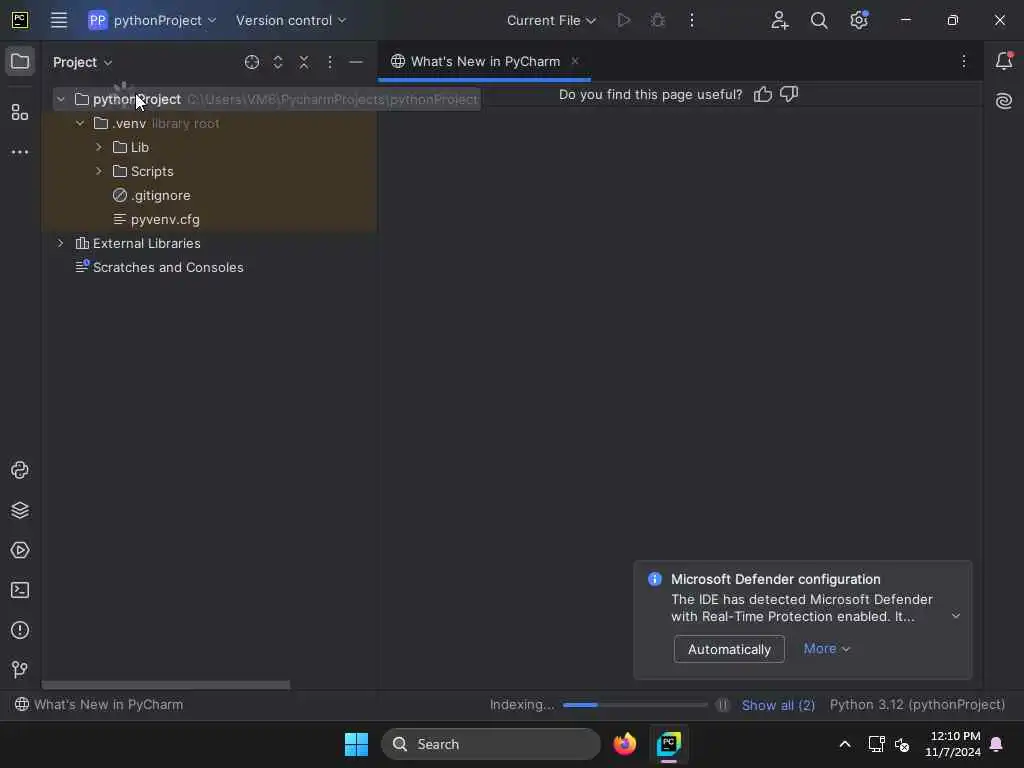Click PyCharm taskbar icon
Viewport: 1024px width, 768px height.
click(x=669, y=744)
